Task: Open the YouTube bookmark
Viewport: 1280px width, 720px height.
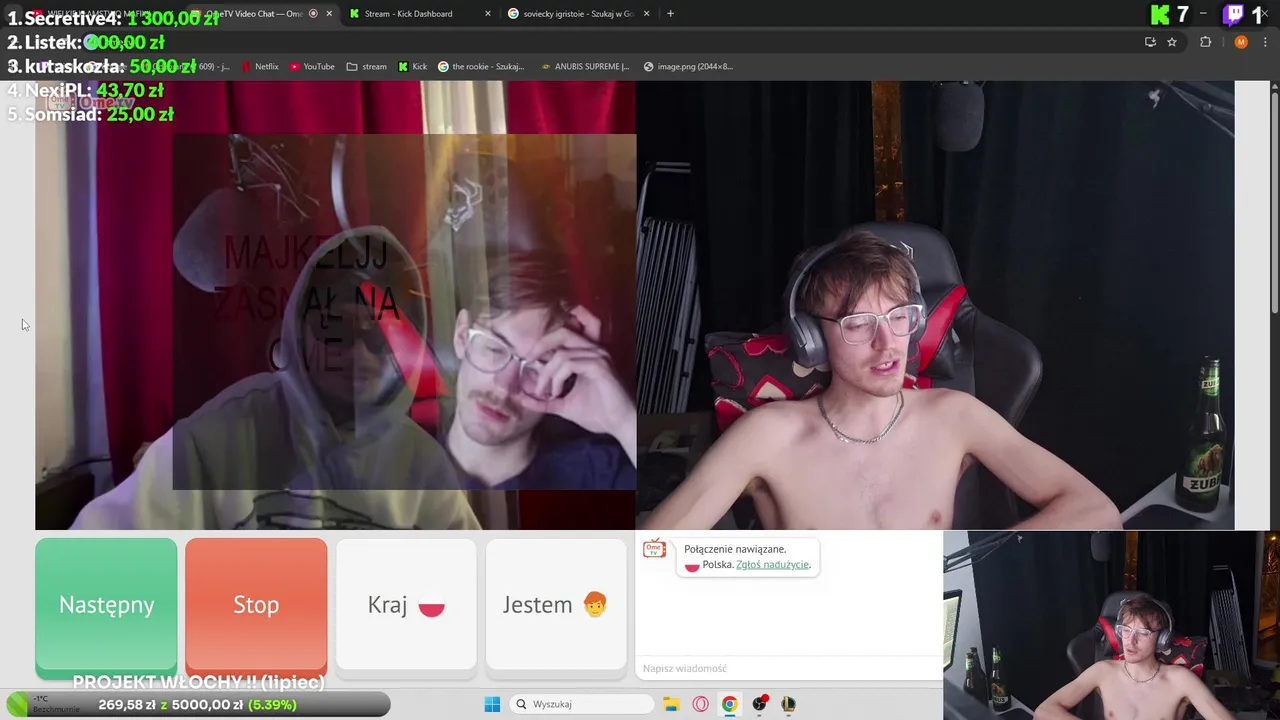Action: coord(312,67)
